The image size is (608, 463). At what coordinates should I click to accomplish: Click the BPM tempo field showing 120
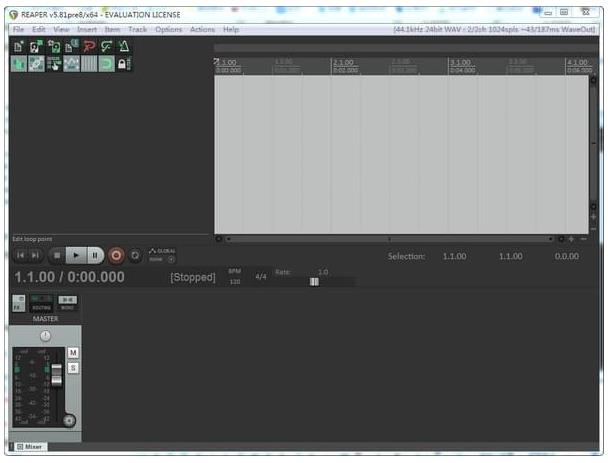[x=235, y=282]
